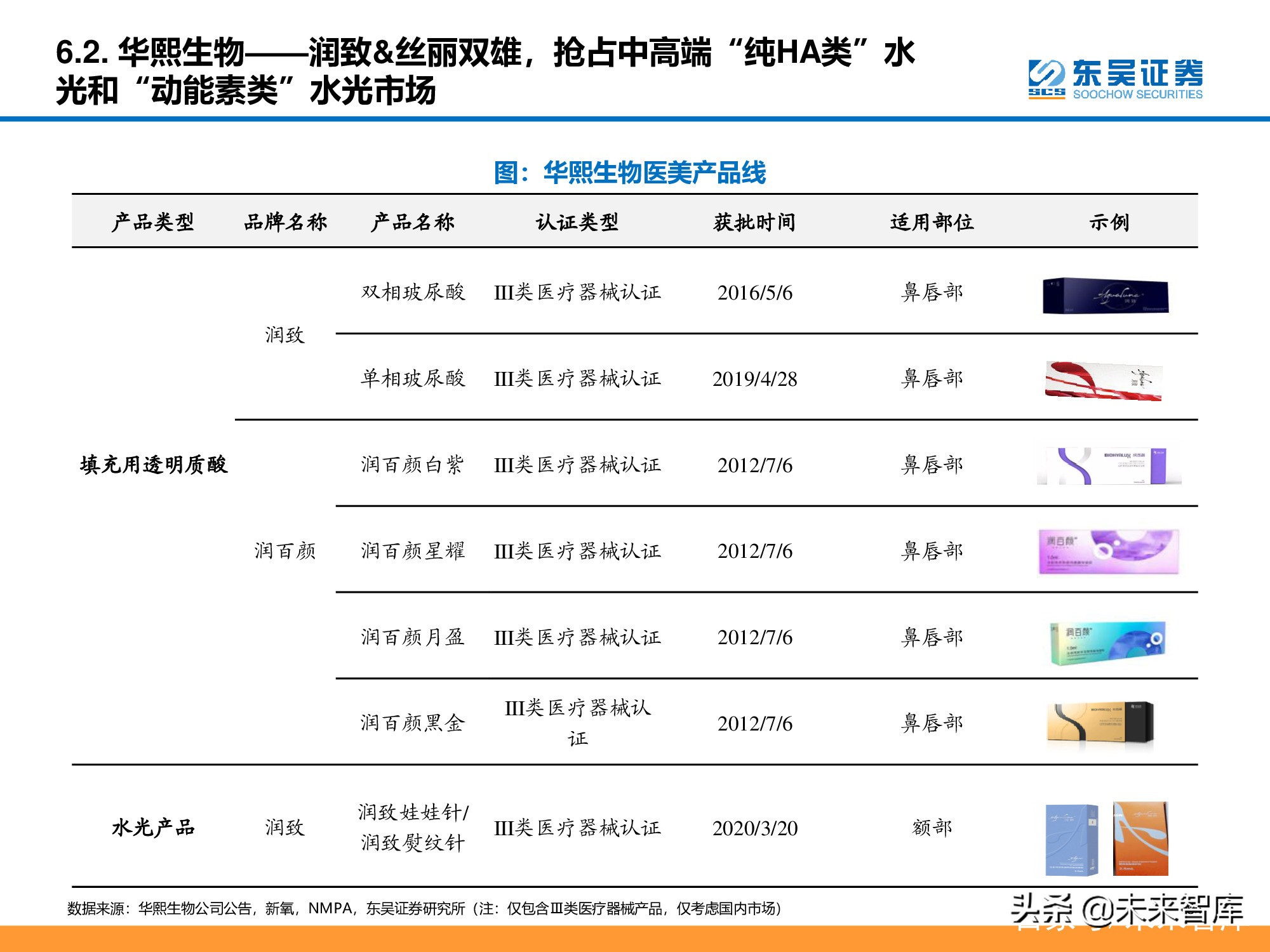1270x952 pixels.
Task: Click the teal 润百颜月盈 product image
Action: pos(1107,643)
